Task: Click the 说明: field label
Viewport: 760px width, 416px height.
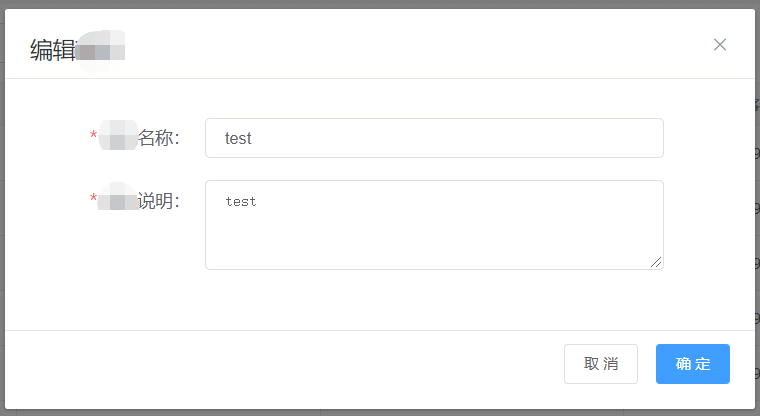Action: coord(159,200)
